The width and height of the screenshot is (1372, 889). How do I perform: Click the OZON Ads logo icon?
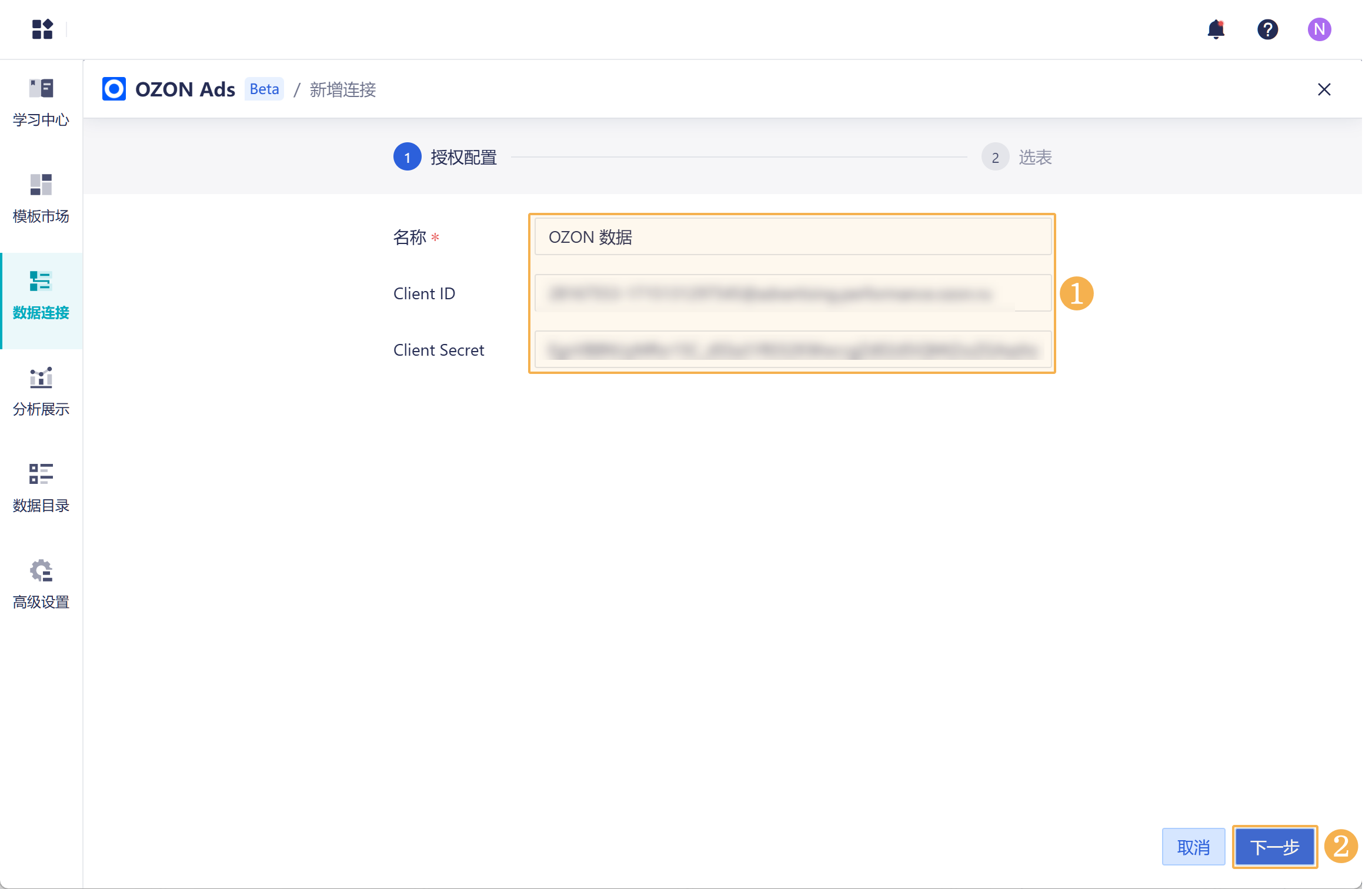tap(114, 89)
